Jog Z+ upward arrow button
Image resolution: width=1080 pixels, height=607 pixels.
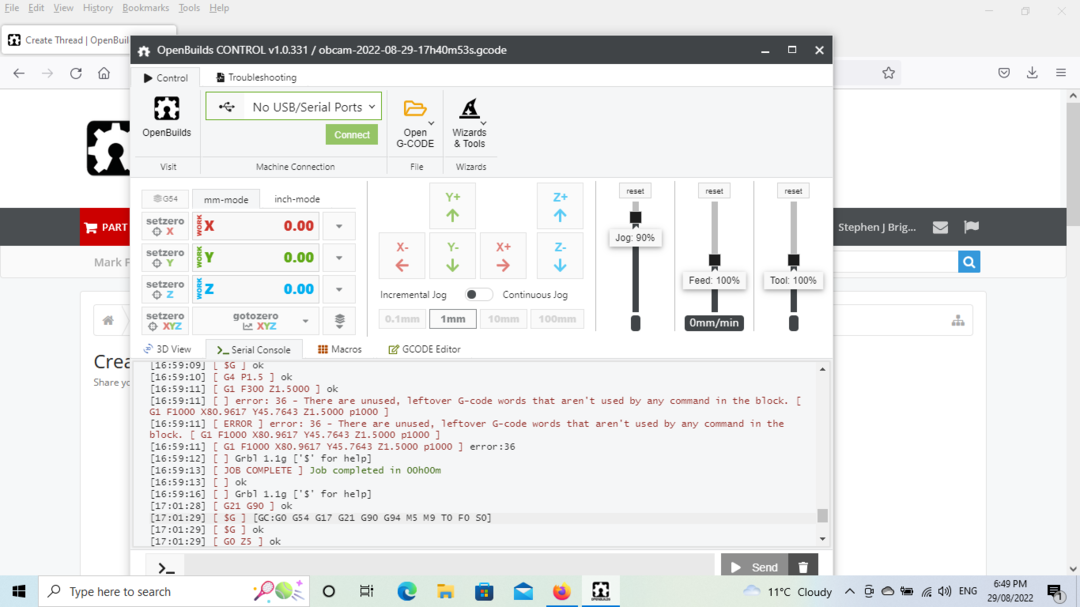pos(560,206)
